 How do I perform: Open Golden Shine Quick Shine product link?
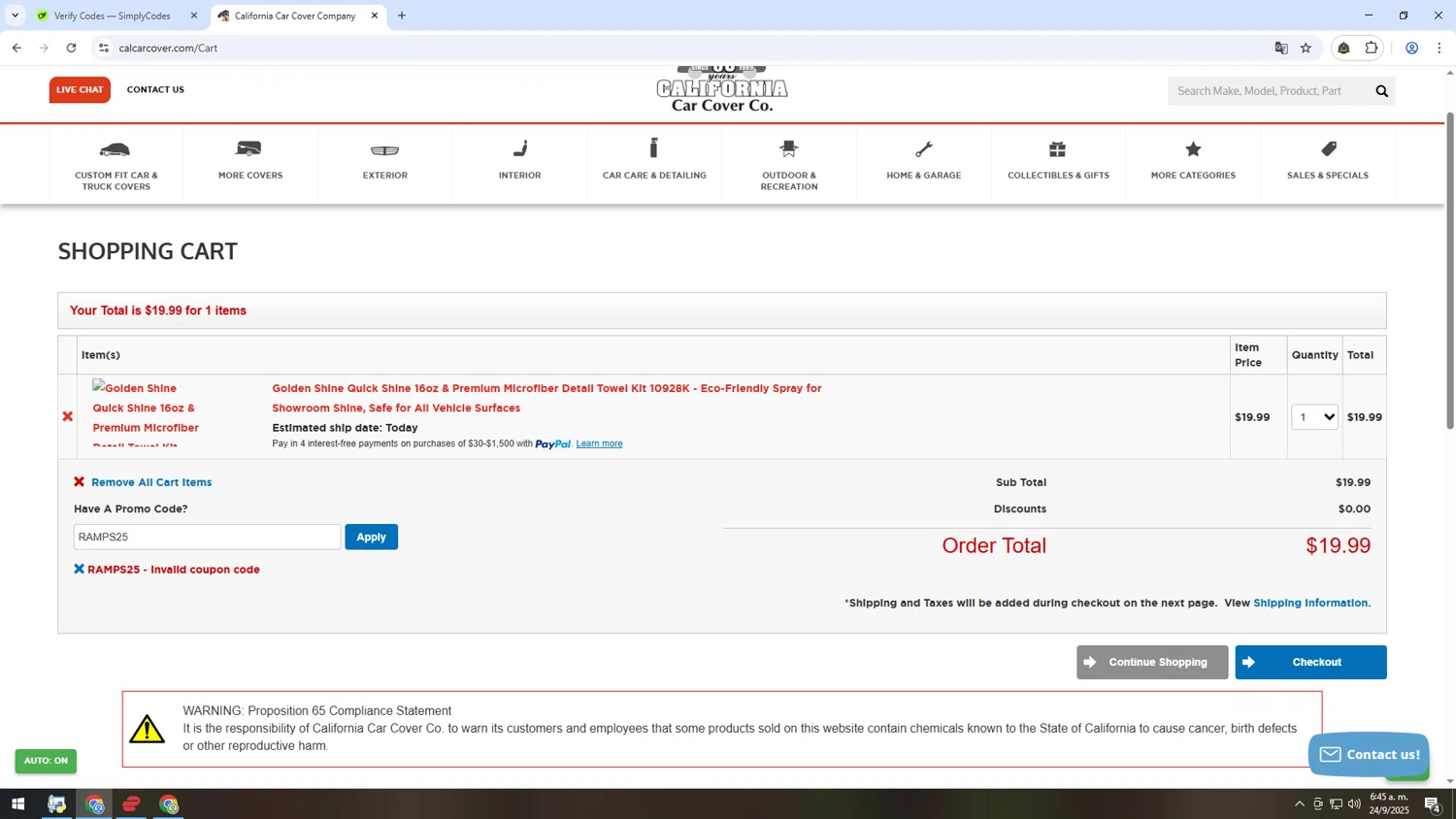[546, 398]
